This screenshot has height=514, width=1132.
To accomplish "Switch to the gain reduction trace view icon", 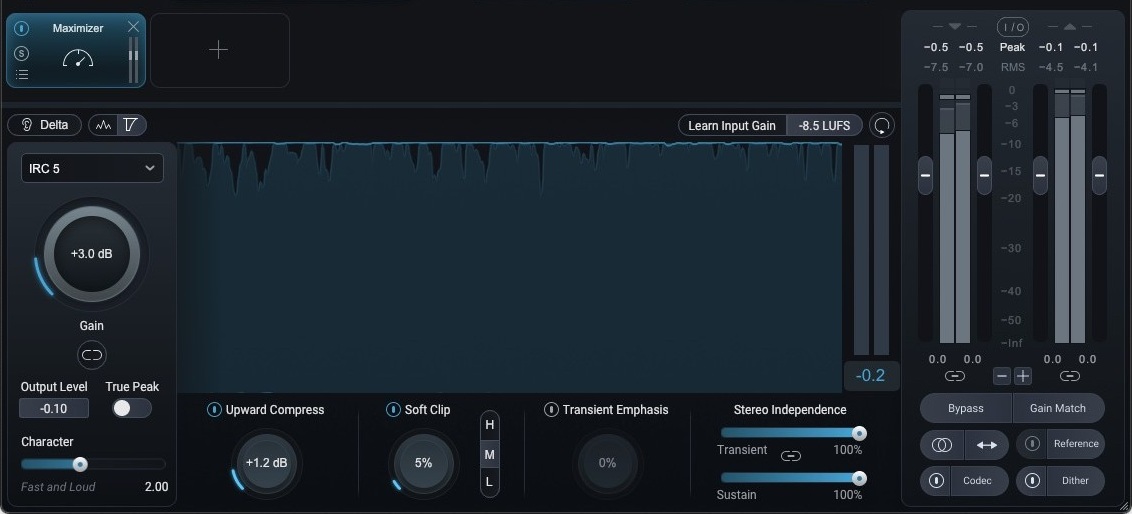I will click(131, 125).
